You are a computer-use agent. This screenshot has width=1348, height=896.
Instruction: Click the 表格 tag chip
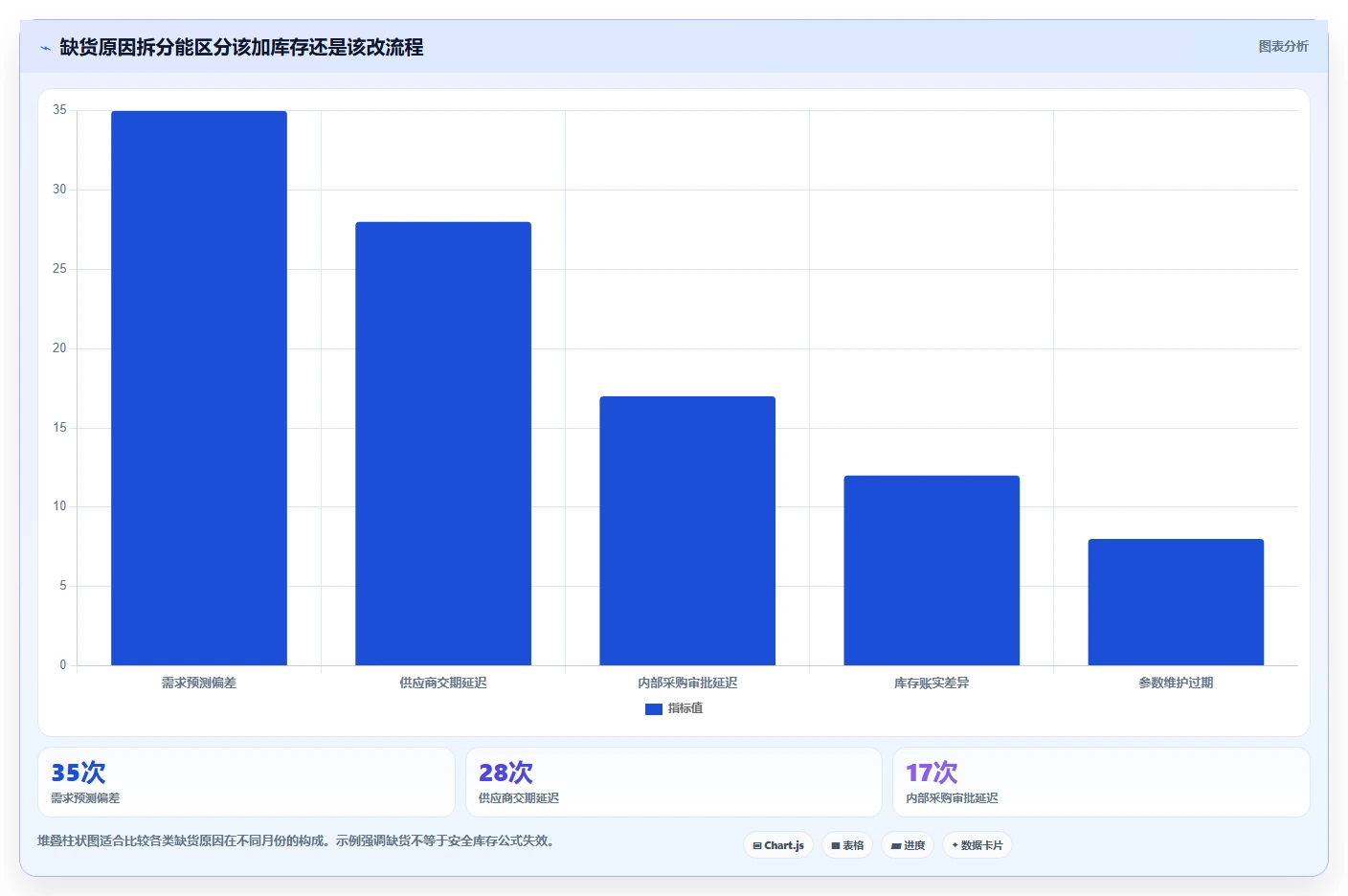tap(847, 845)
